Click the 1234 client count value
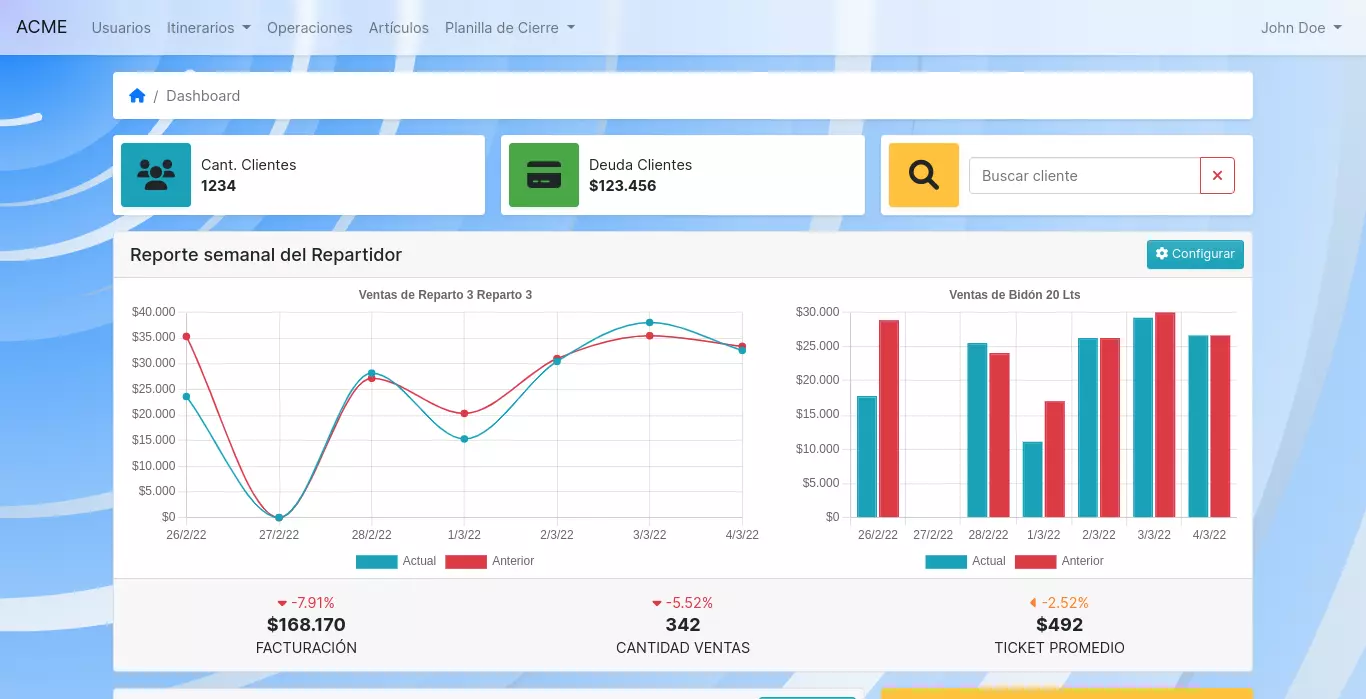The width and height of the screenshot is (1366, 699). coord(218,185)
